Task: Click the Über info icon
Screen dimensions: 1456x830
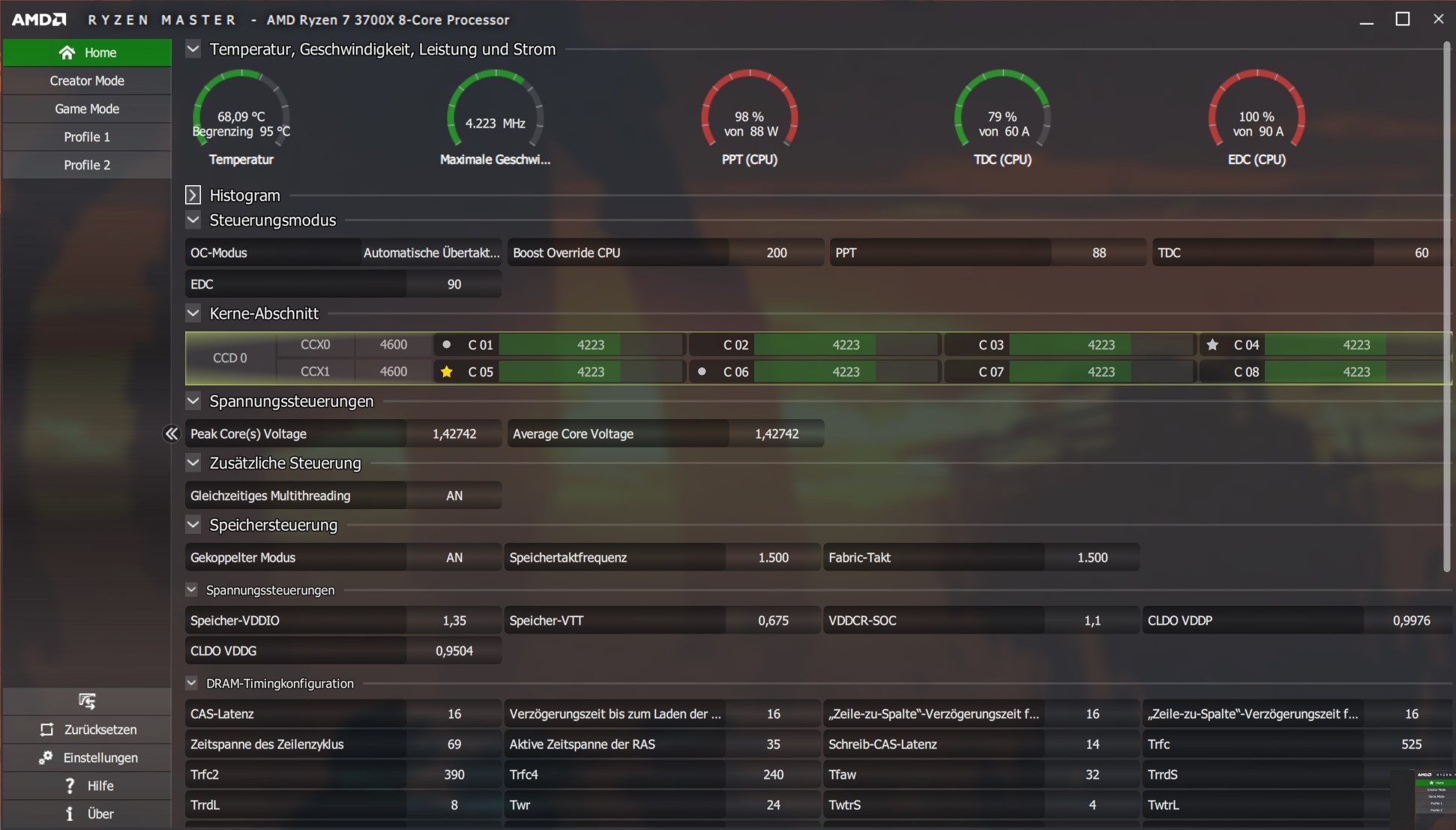Action: click(x=70, y=814)
